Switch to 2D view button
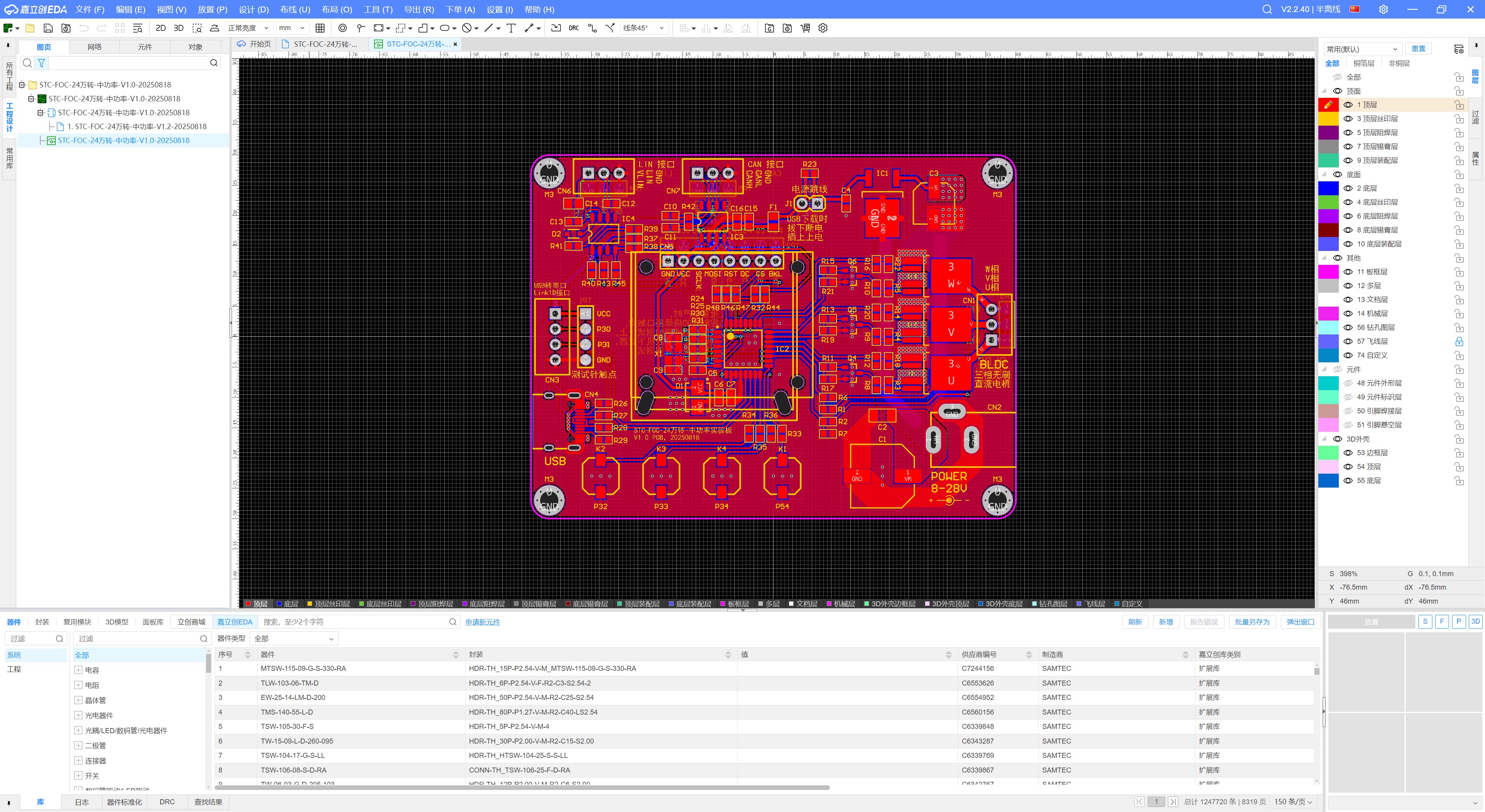Image resolution: width=1485 pixels, height=812 pixels. click(161, 28)
